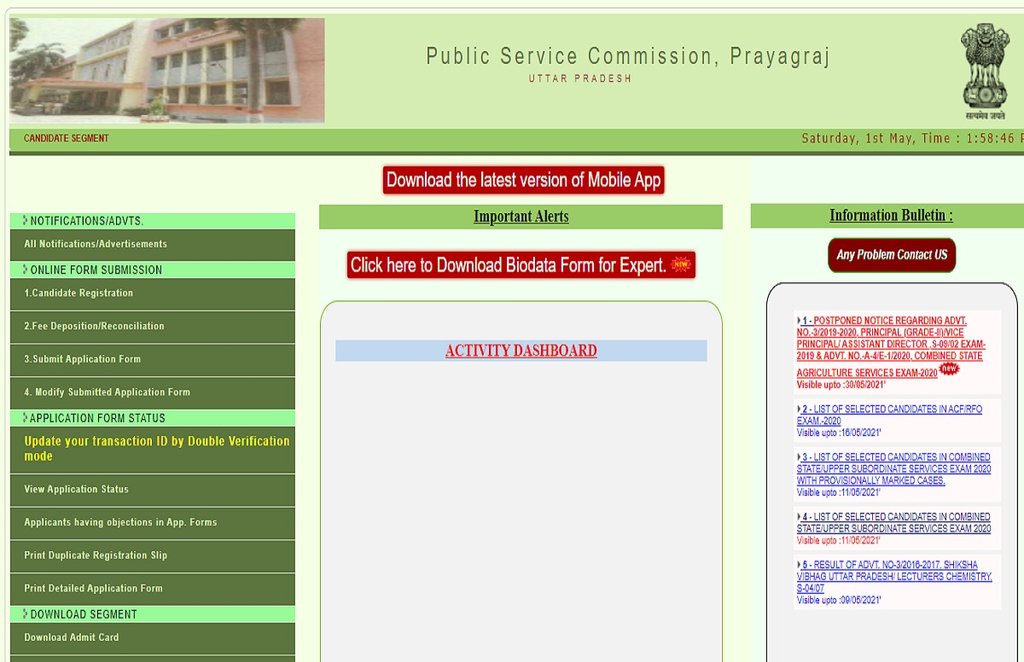This screenshot has height=662, width=1024.
Task: Open Modify Submitted Application Form item
Action: click(x=152, y=392)
